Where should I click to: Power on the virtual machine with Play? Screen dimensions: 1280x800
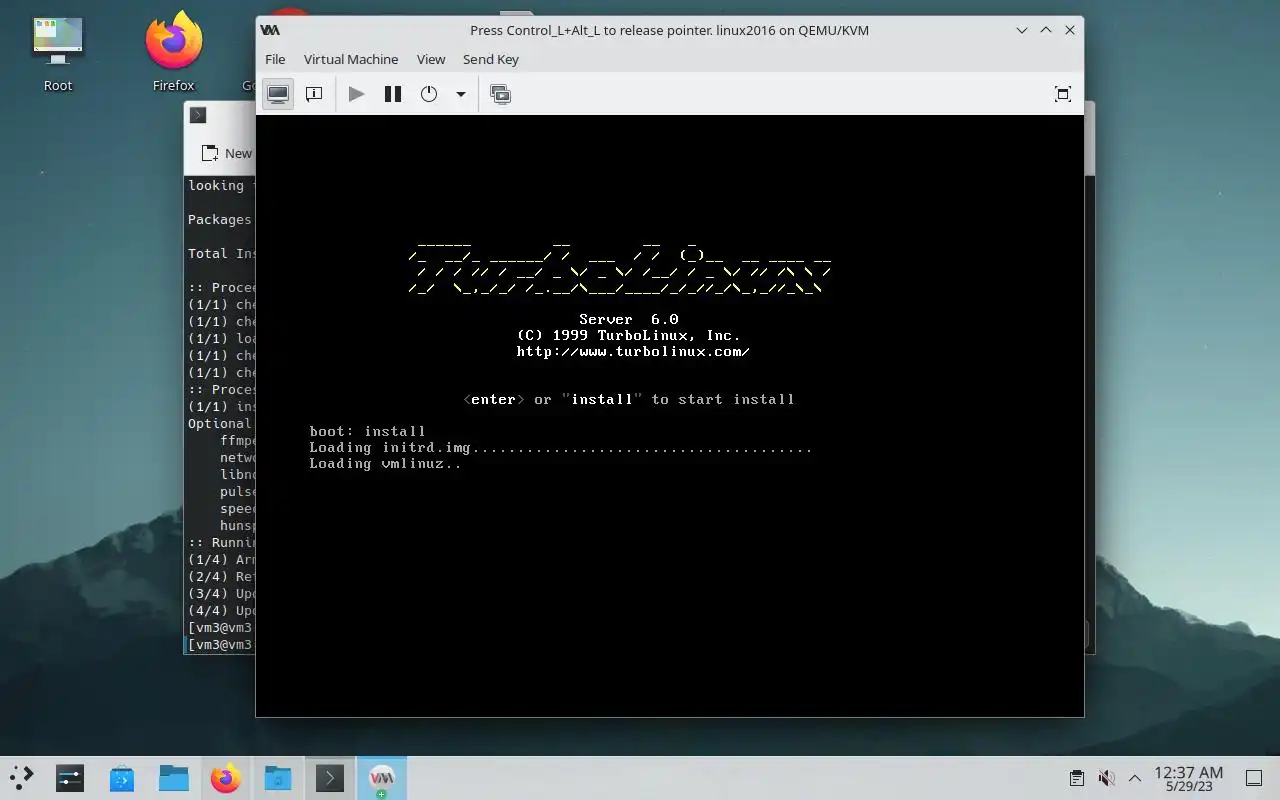[x=356, y=94]
